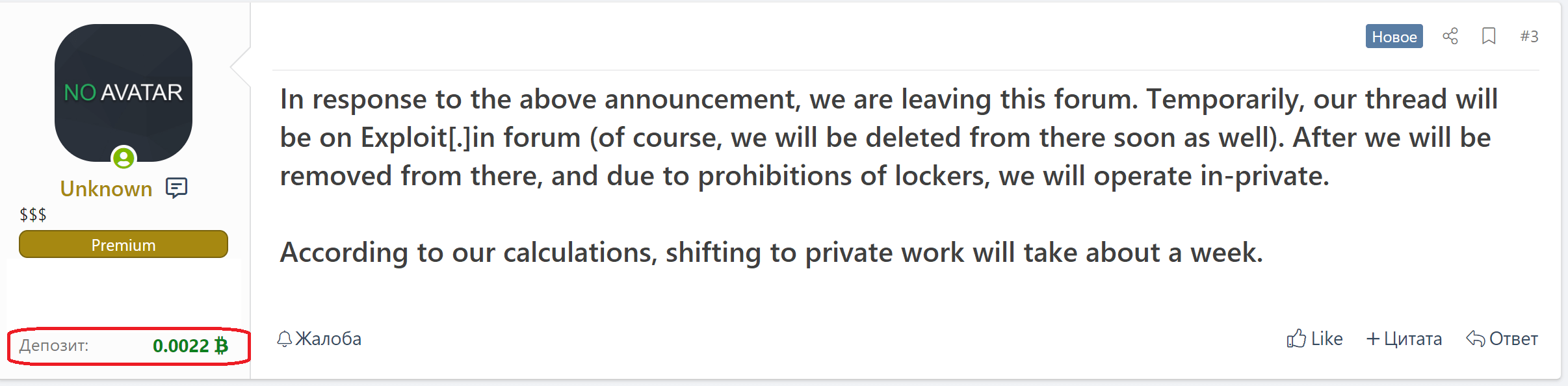
Task: Click the blue Новое badge
Action: (x=1394, y=36)
